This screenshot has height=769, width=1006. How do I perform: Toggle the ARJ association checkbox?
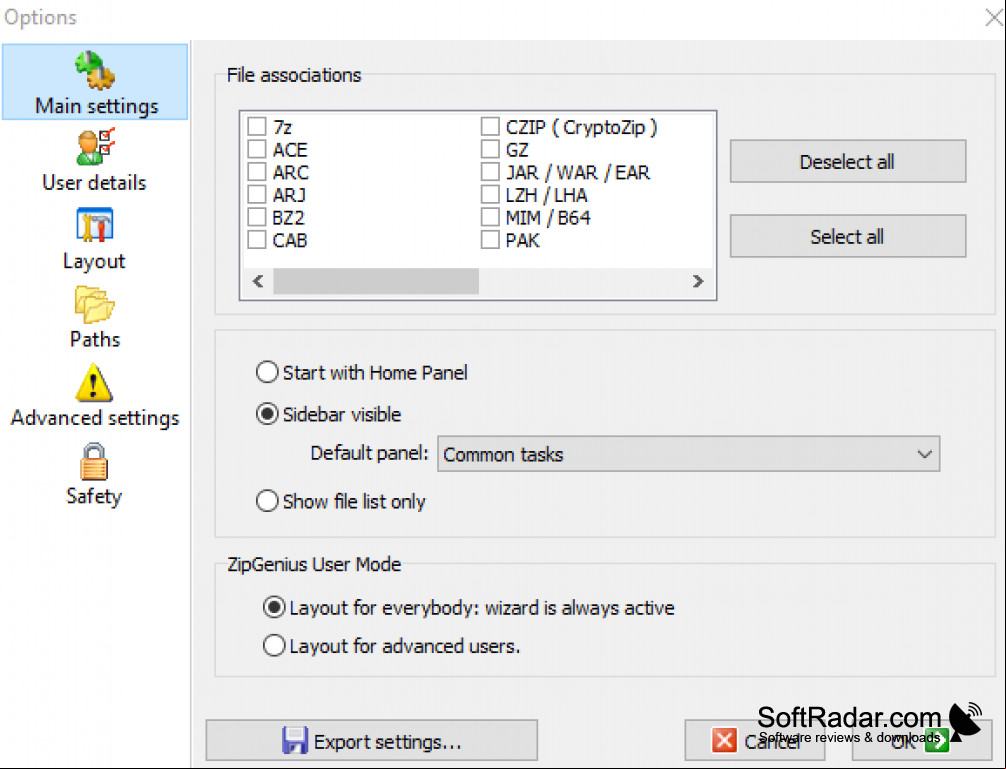(x=257, y=194)
